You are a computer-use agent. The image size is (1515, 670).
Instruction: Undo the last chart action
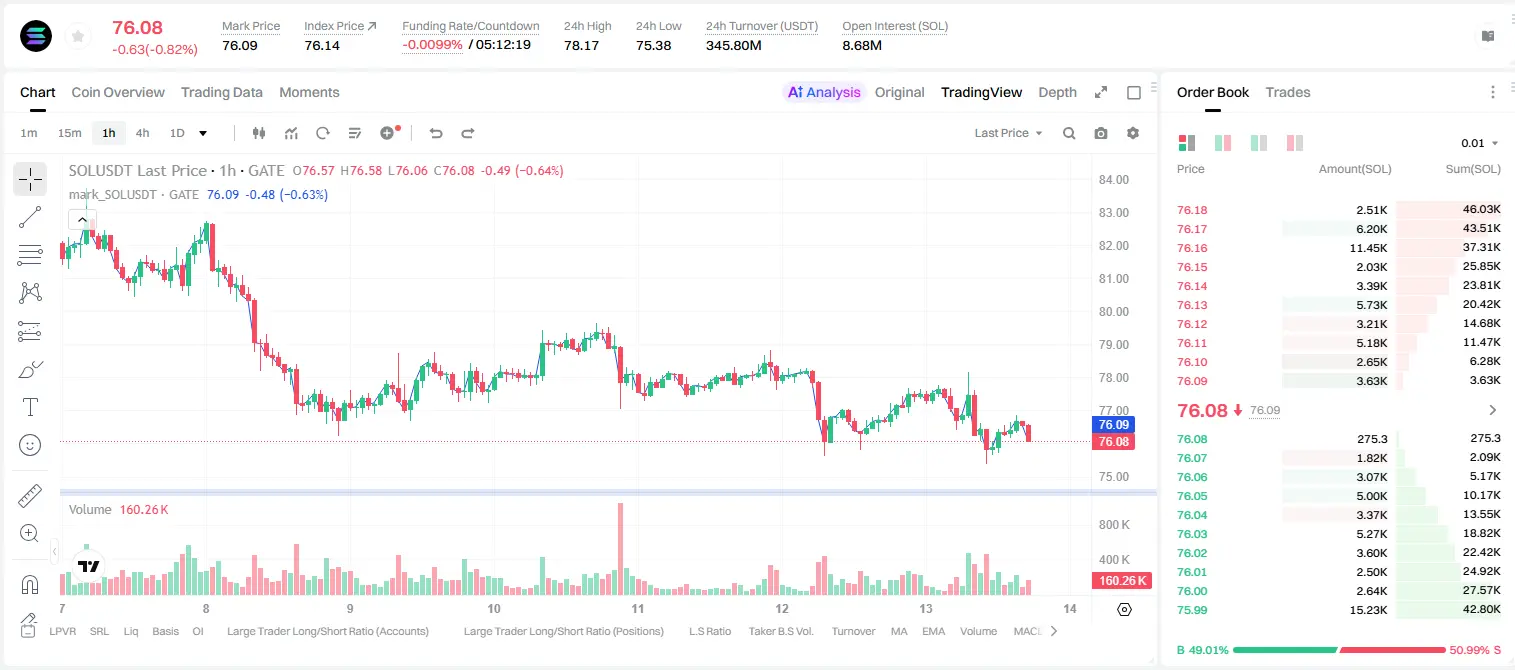[436, 133]
